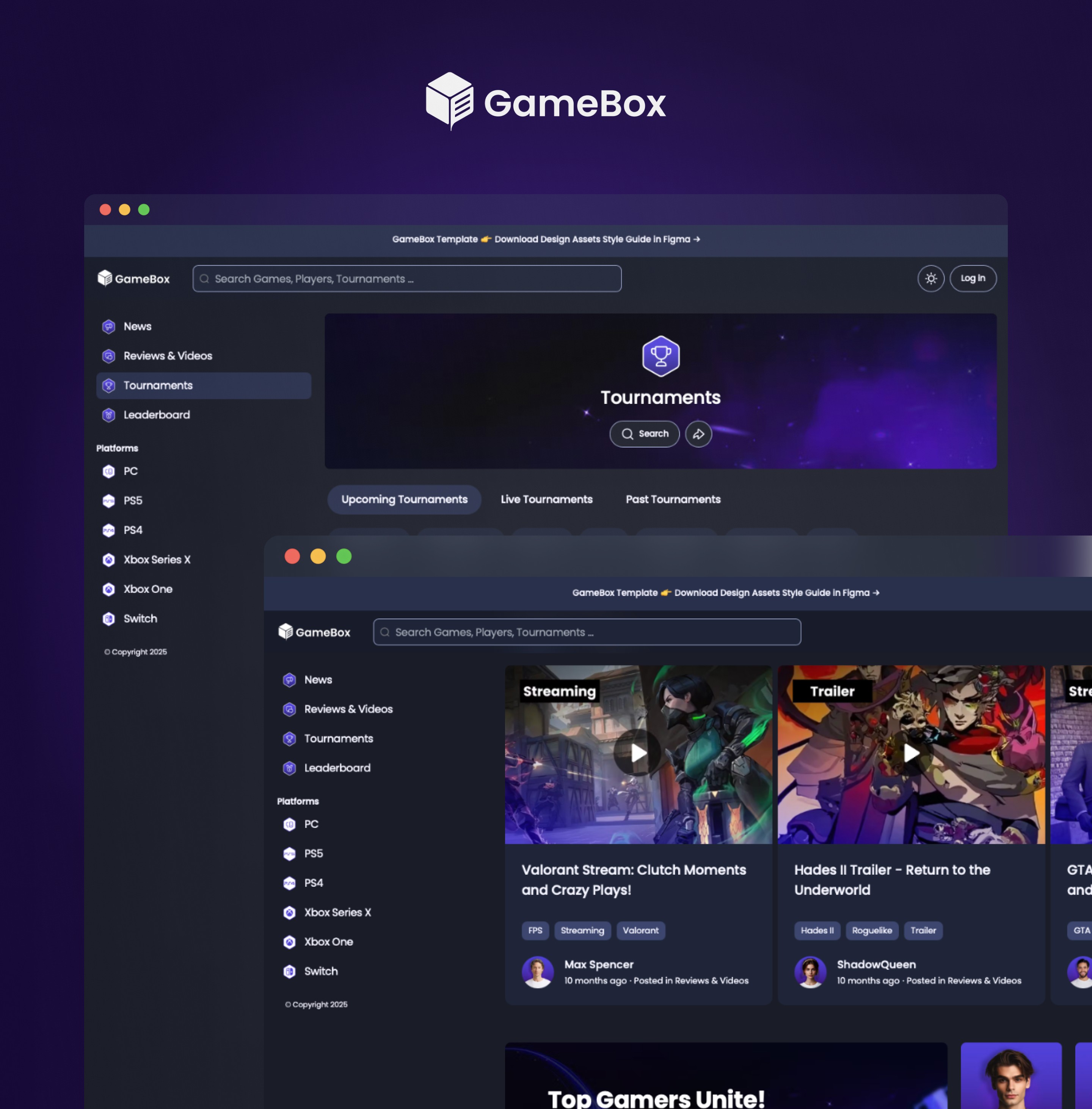
Task: Click GameBox logo in back window header
Action: click(133, 278)
